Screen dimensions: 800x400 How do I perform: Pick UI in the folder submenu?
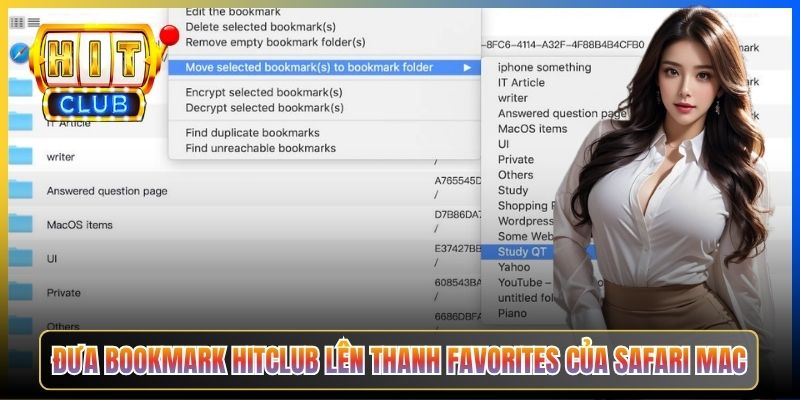503,144
